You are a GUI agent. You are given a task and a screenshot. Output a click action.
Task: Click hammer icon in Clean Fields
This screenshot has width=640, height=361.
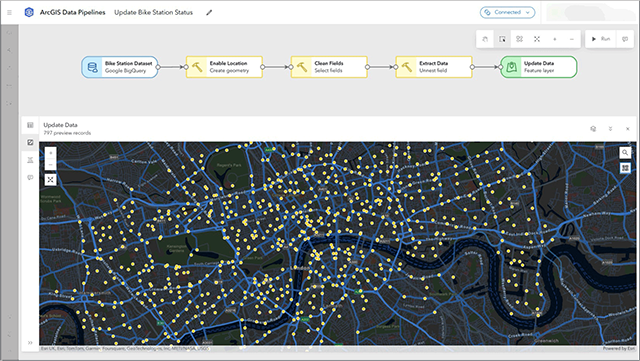pos(302,67)
